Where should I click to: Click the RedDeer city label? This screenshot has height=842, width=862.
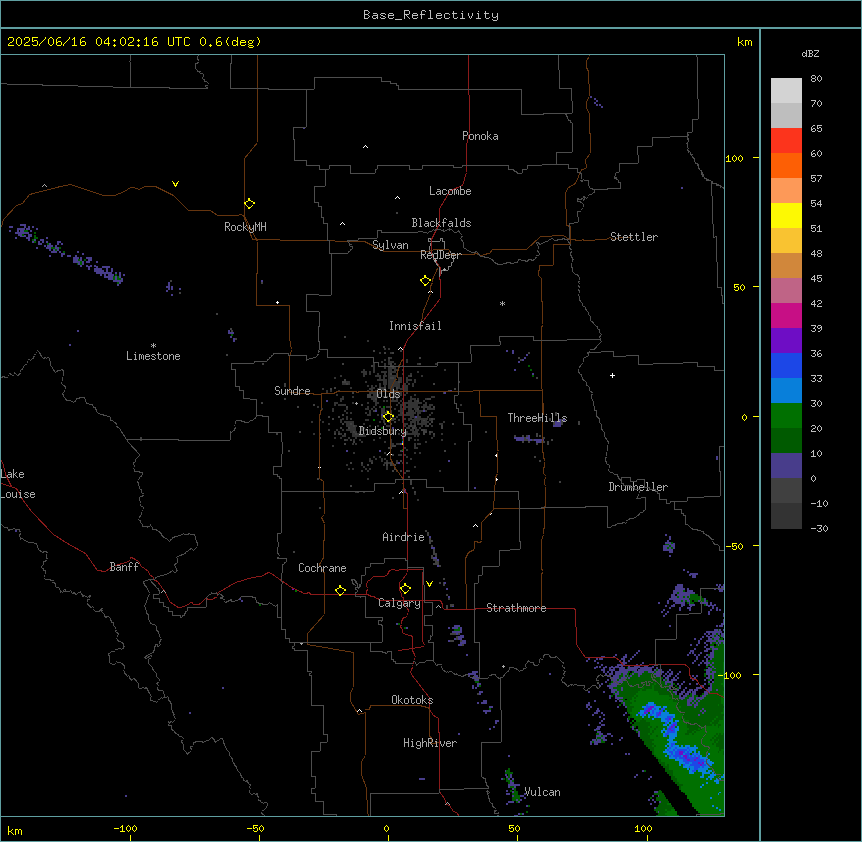coord(440,255)
